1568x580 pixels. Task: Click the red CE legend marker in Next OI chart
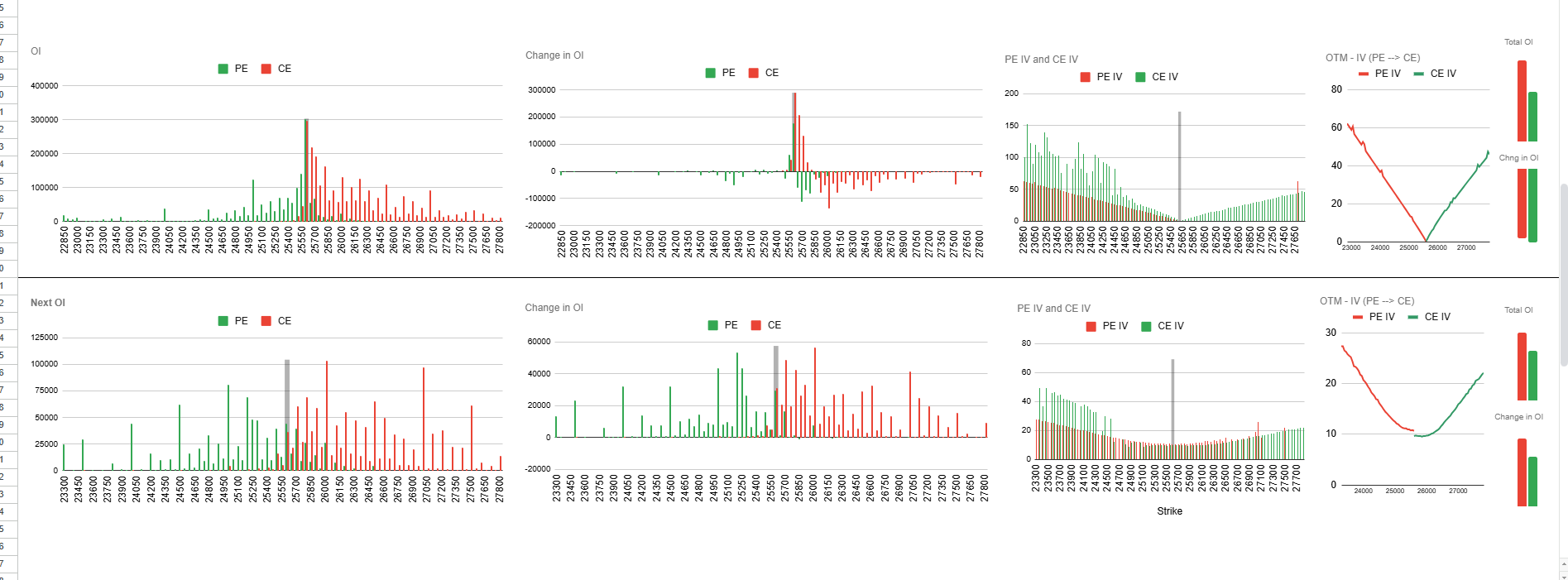(x=266, y=321)
